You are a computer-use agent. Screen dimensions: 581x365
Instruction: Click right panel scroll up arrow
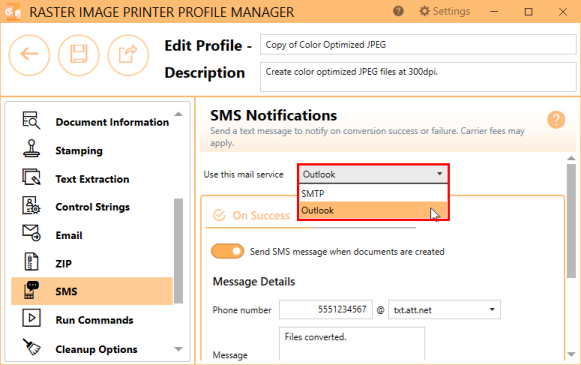[x=571, y=158]
